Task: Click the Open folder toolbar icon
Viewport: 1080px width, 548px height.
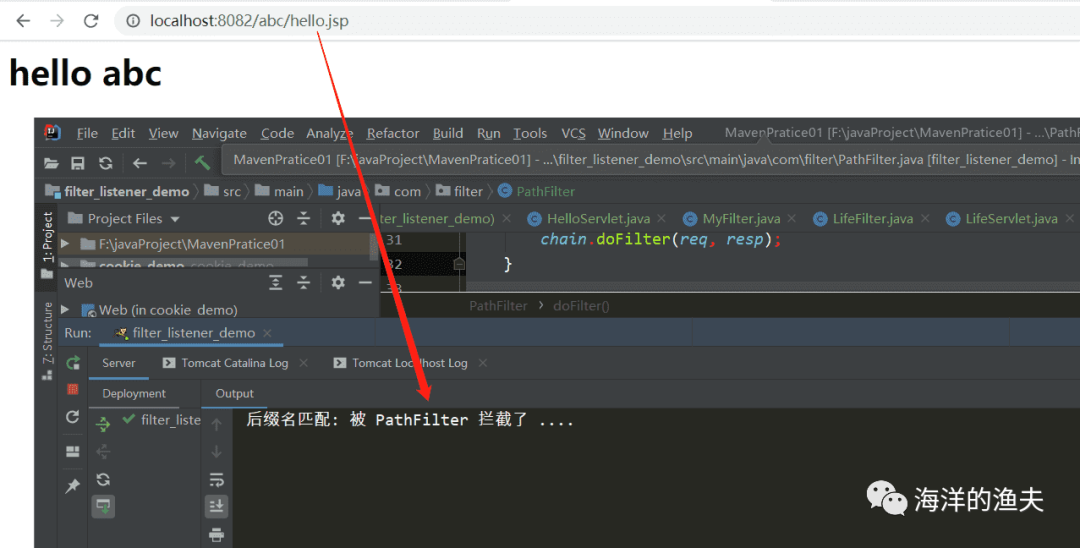Action: 52,163
